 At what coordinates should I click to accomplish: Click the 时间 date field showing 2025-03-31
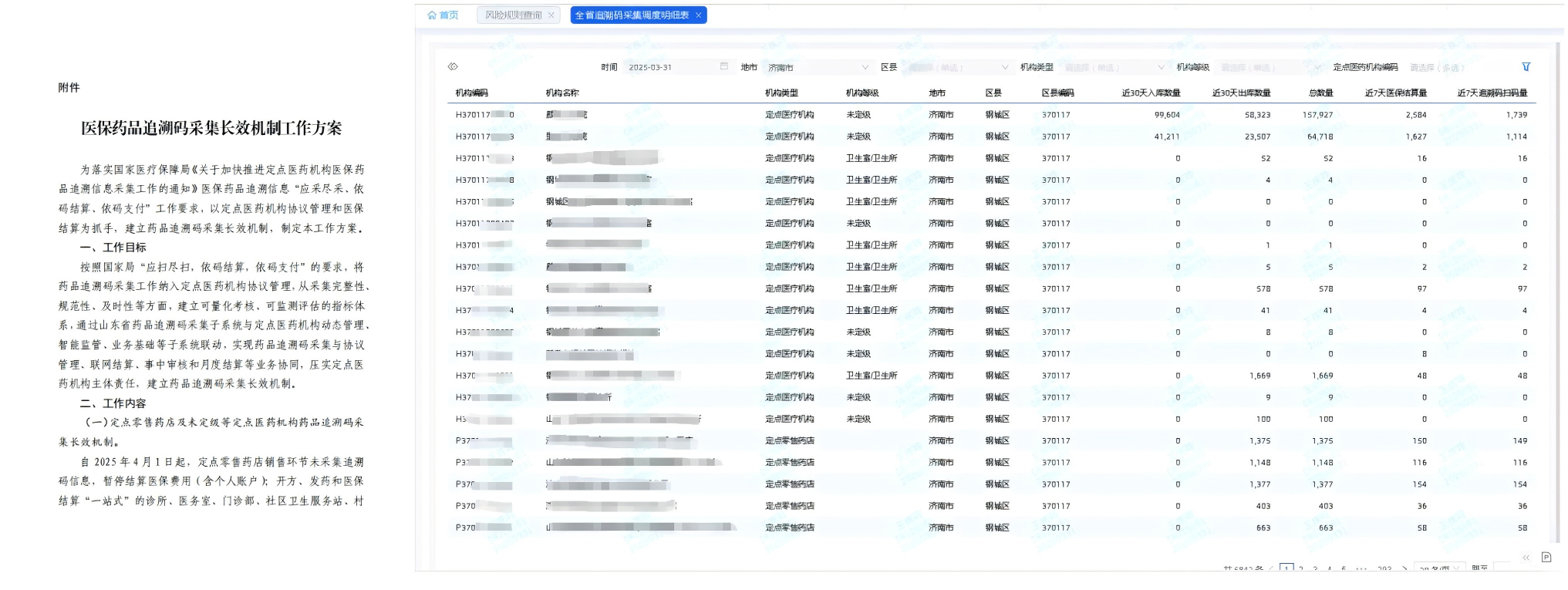point(677,67)
